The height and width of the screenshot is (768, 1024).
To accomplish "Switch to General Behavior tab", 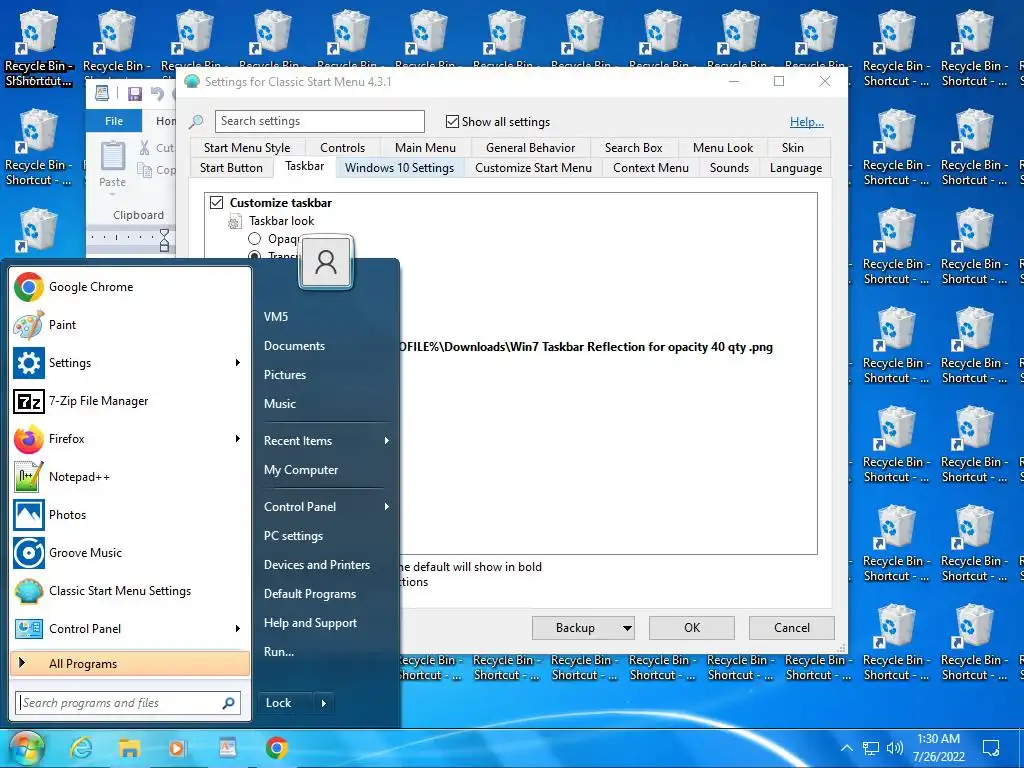I will point(530,148).
